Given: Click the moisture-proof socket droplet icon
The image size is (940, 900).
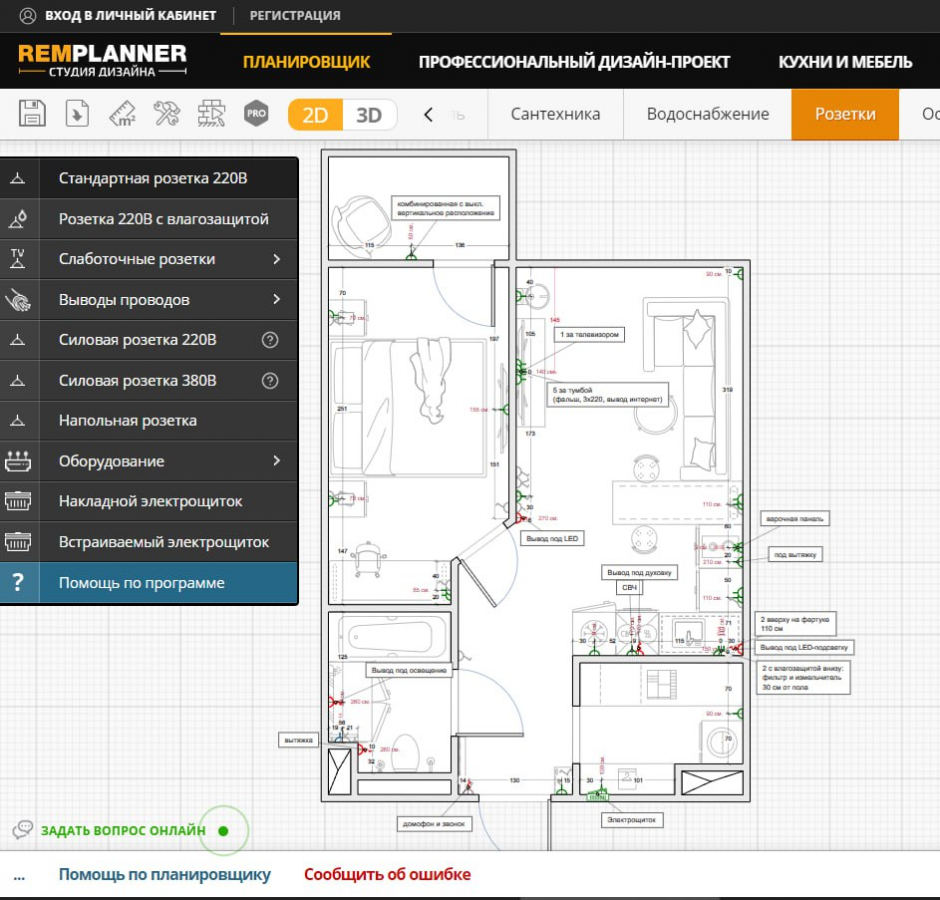Looking at the screenshot, I should [18, 219].
